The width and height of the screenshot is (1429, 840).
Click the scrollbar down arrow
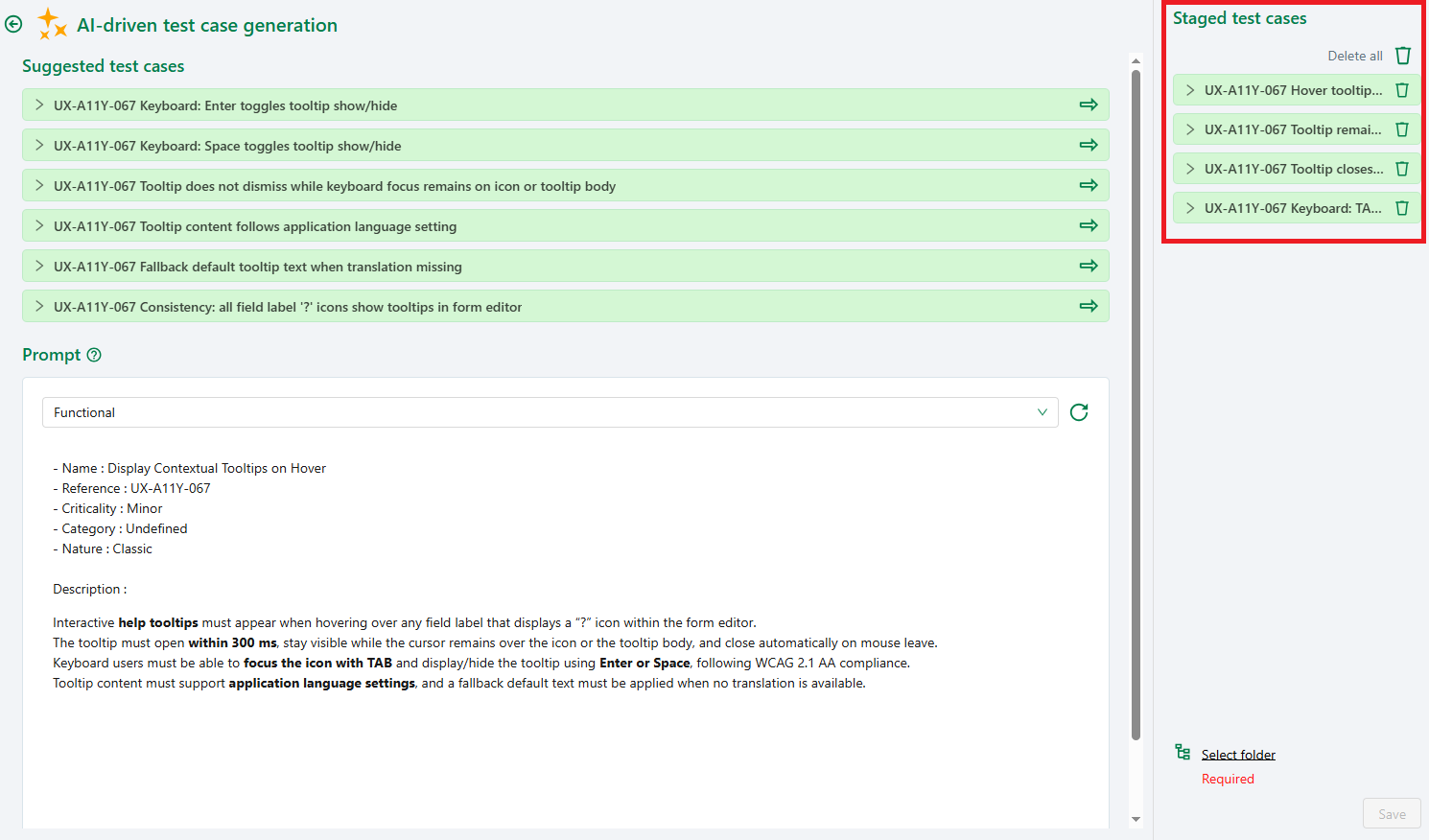pyautogui.click(x=1135, y=819)
